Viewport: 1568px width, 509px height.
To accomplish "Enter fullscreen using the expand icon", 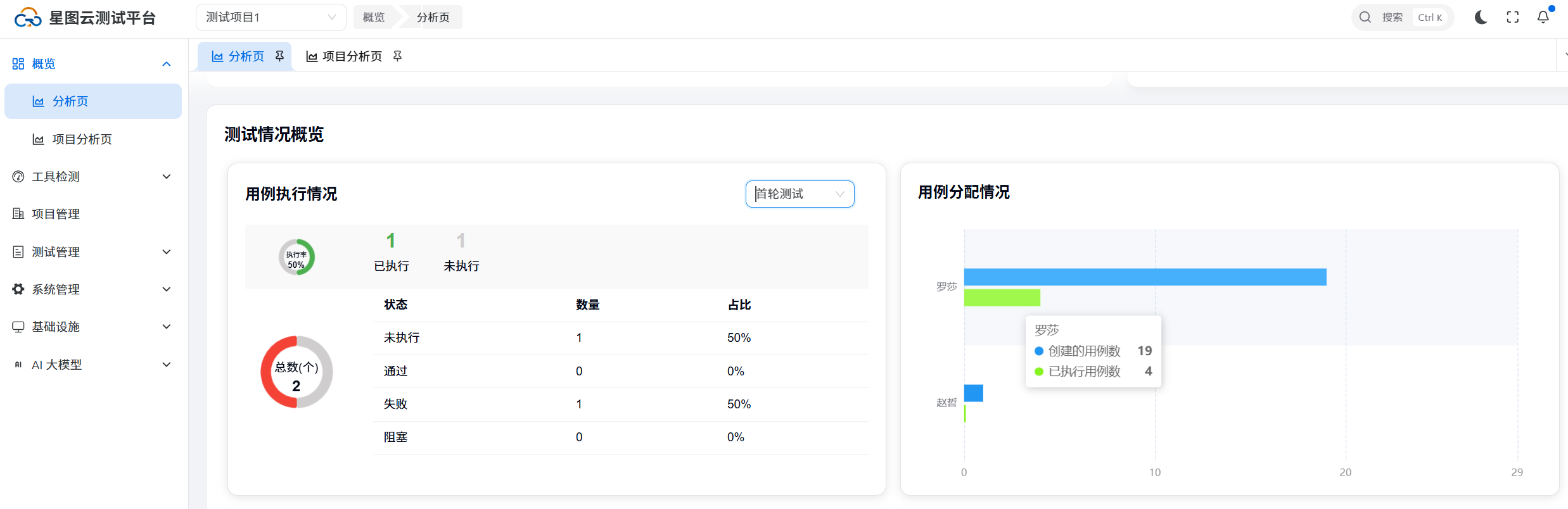I will coord(1512,18).
